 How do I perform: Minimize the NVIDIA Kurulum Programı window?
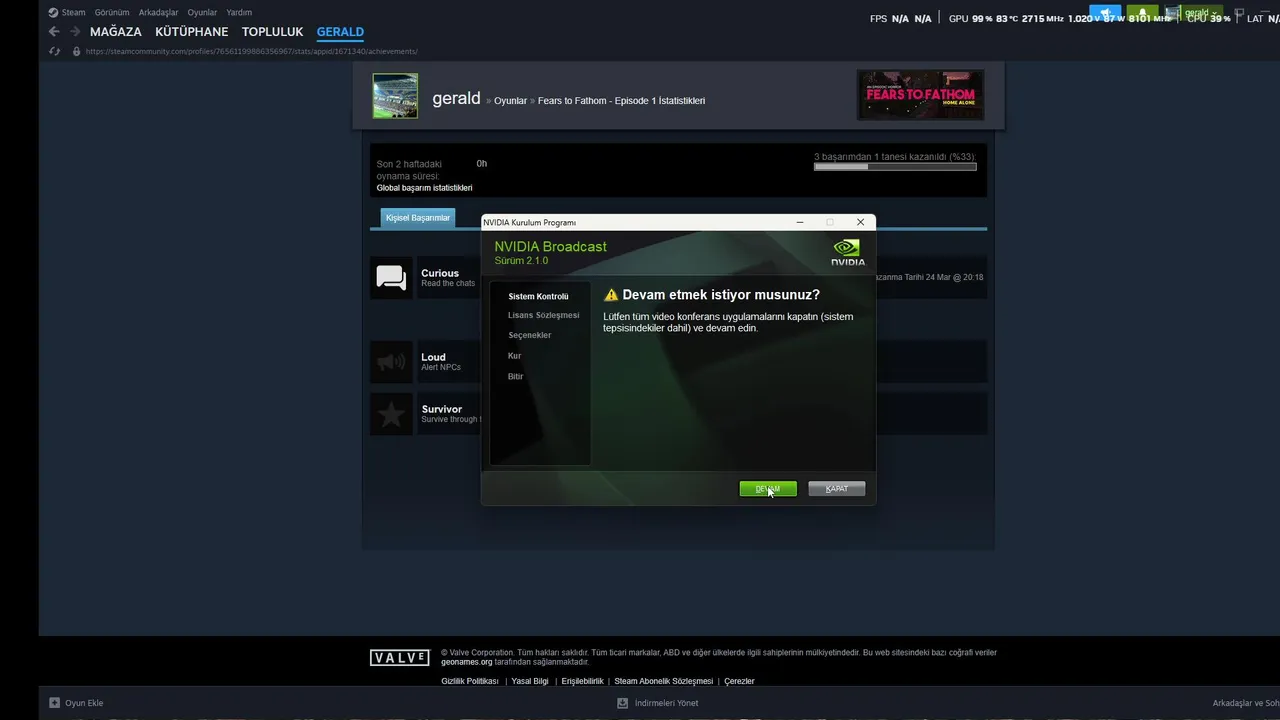pyautogui.click(x=799, y=222)
